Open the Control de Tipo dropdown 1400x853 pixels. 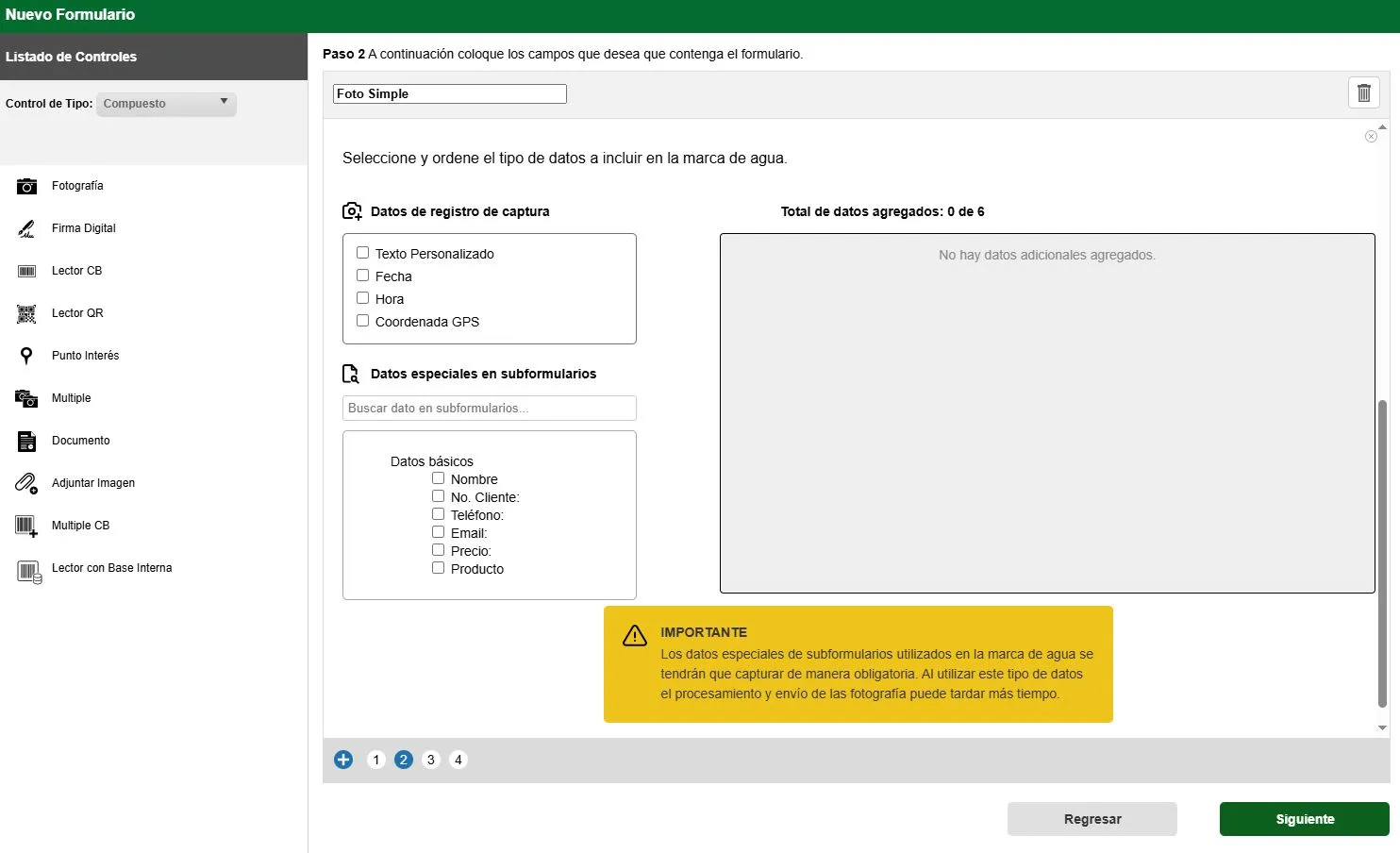166,104
